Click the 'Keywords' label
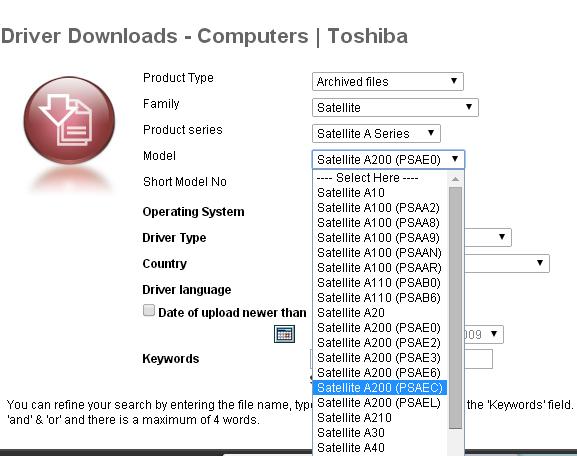 point(171,358)
